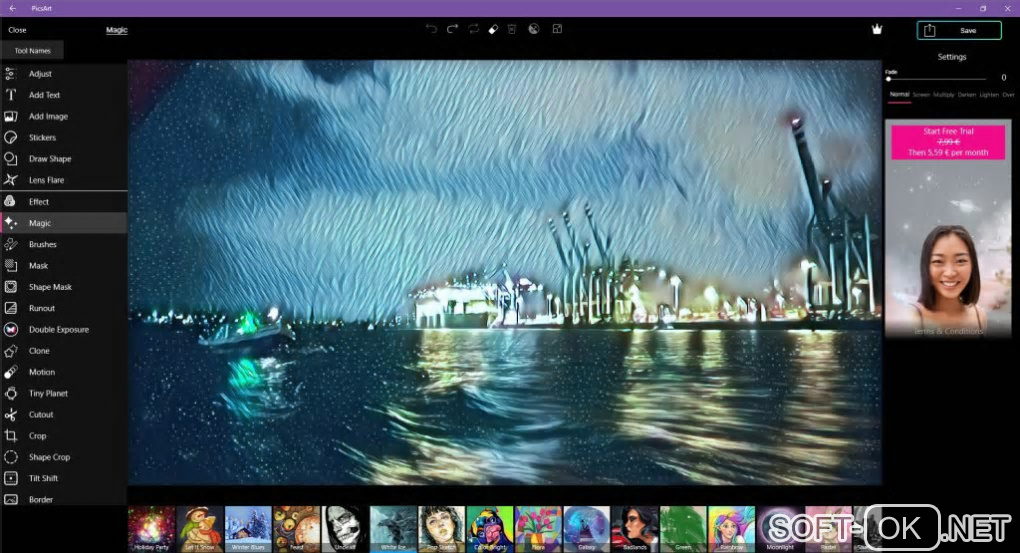Open Terms & Conditions link

[x=948, y=331]
